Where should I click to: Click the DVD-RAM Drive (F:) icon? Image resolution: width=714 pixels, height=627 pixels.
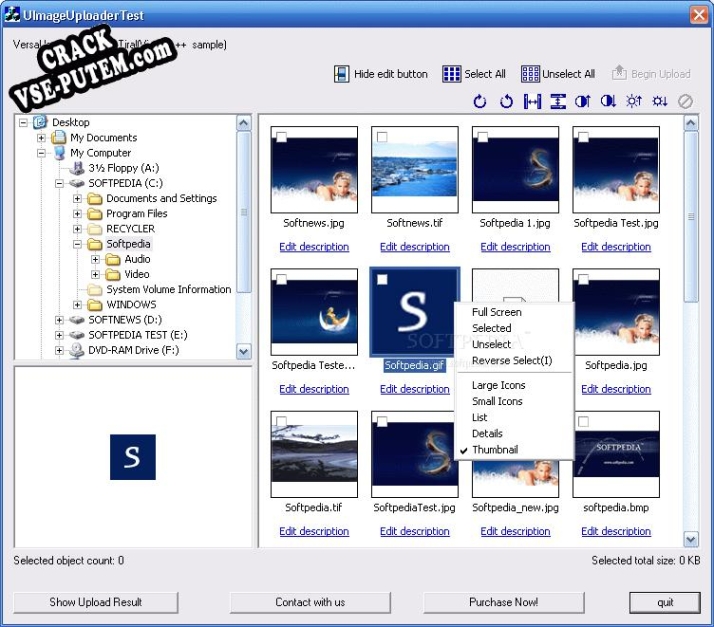pyautogui.click(x=76, y=350)
